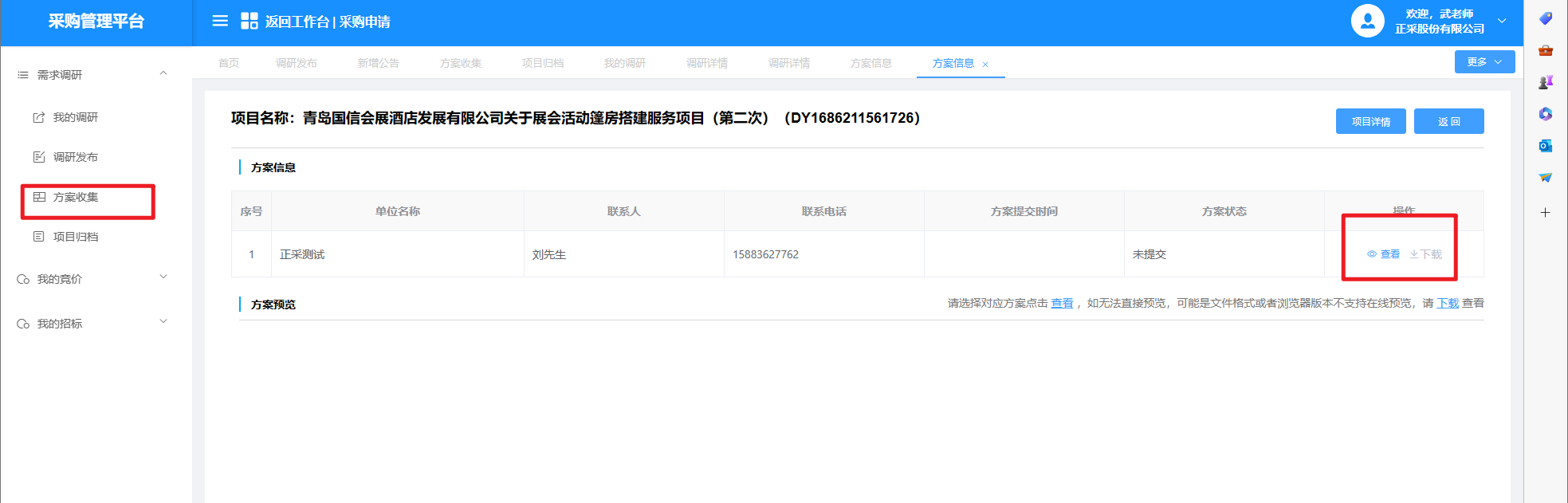Open the Outlook icon in browser sidebar
1568x503 pixels.
pyautogui.click(x=1546, y=145)
